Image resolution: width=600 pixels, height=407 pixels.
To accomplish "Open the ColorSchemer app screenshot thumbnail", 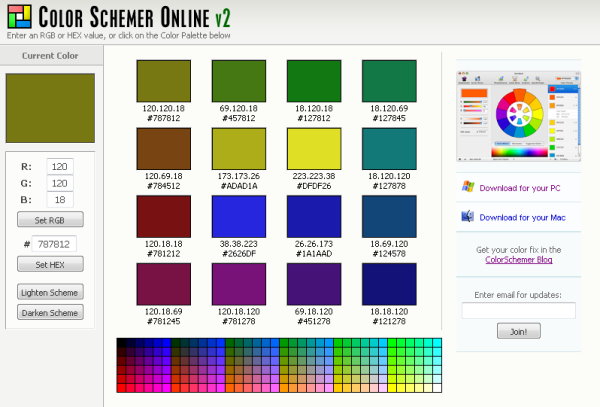I will coord(518,116).
